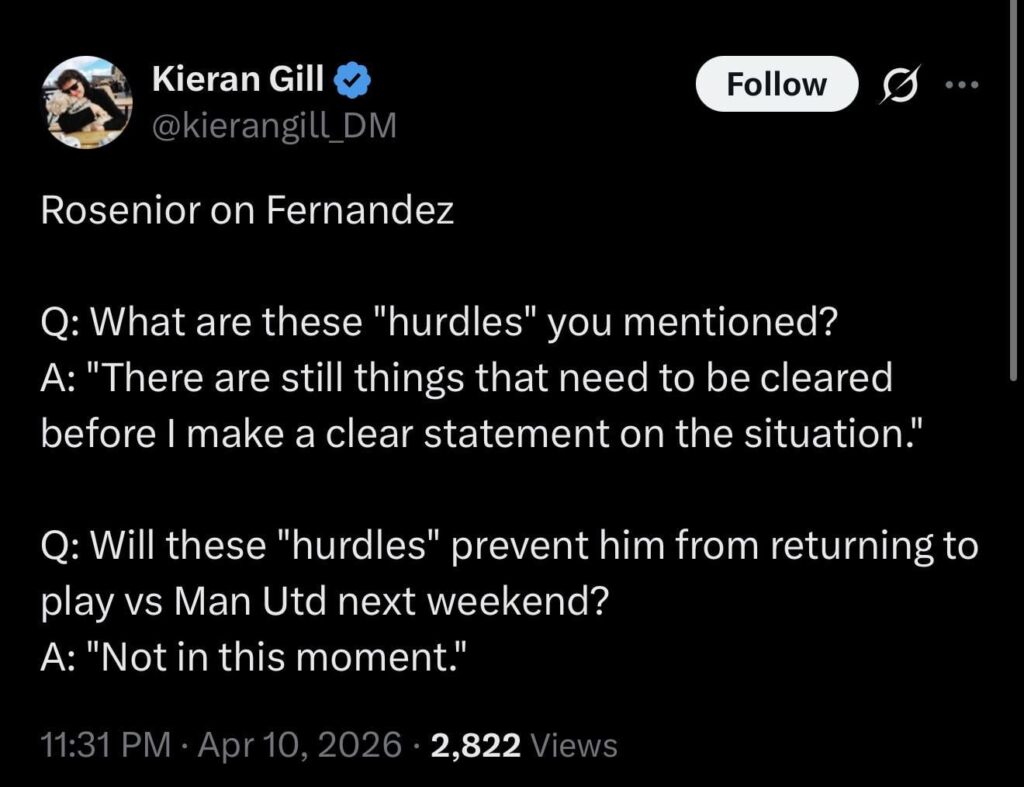Viewport: 1024px width, 787px height.
Task: Select the Kieran Gill display name
Action: (x=237, y=78)
